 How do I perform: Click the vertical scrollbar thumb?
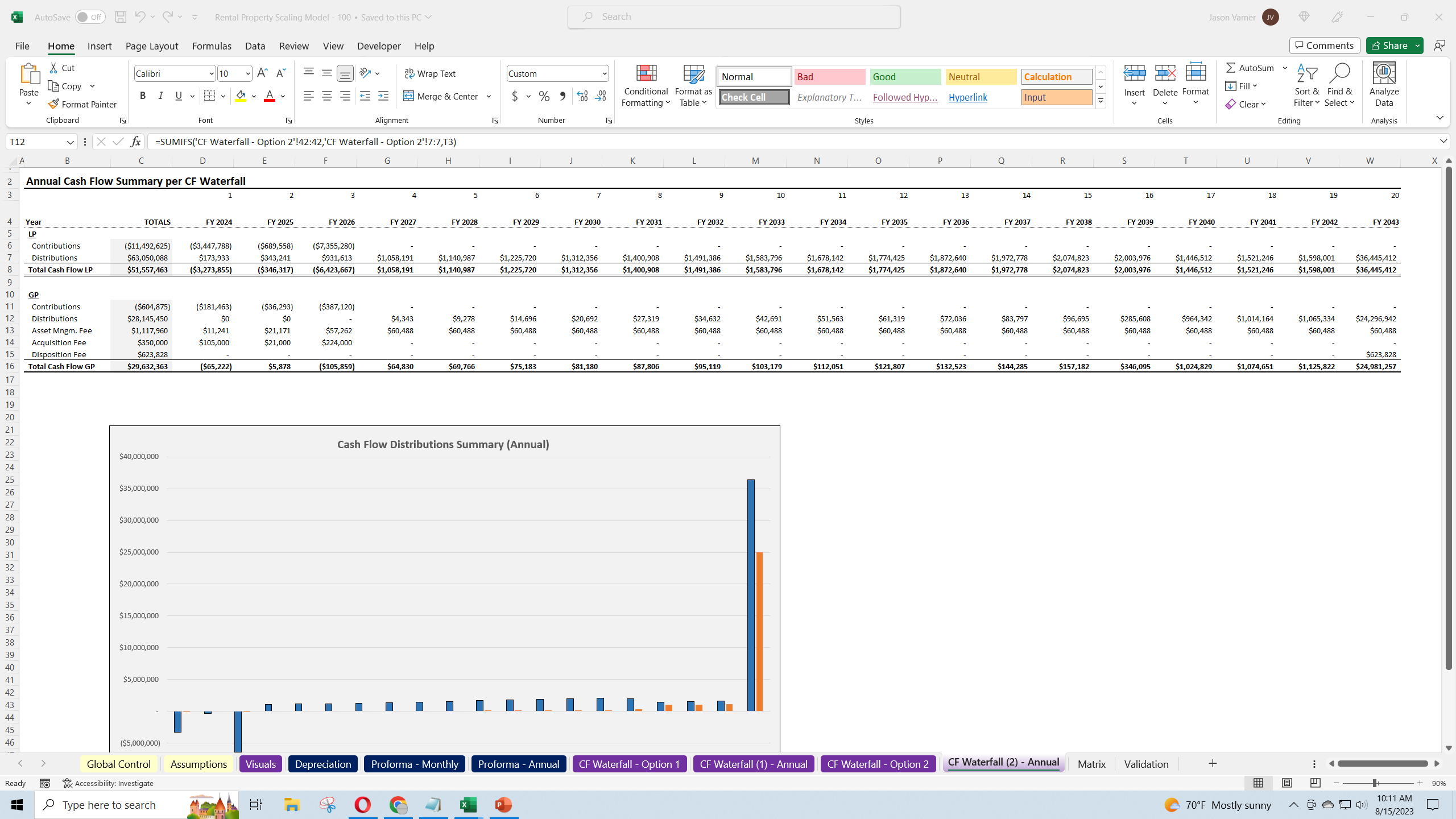tap(1449, 418)
